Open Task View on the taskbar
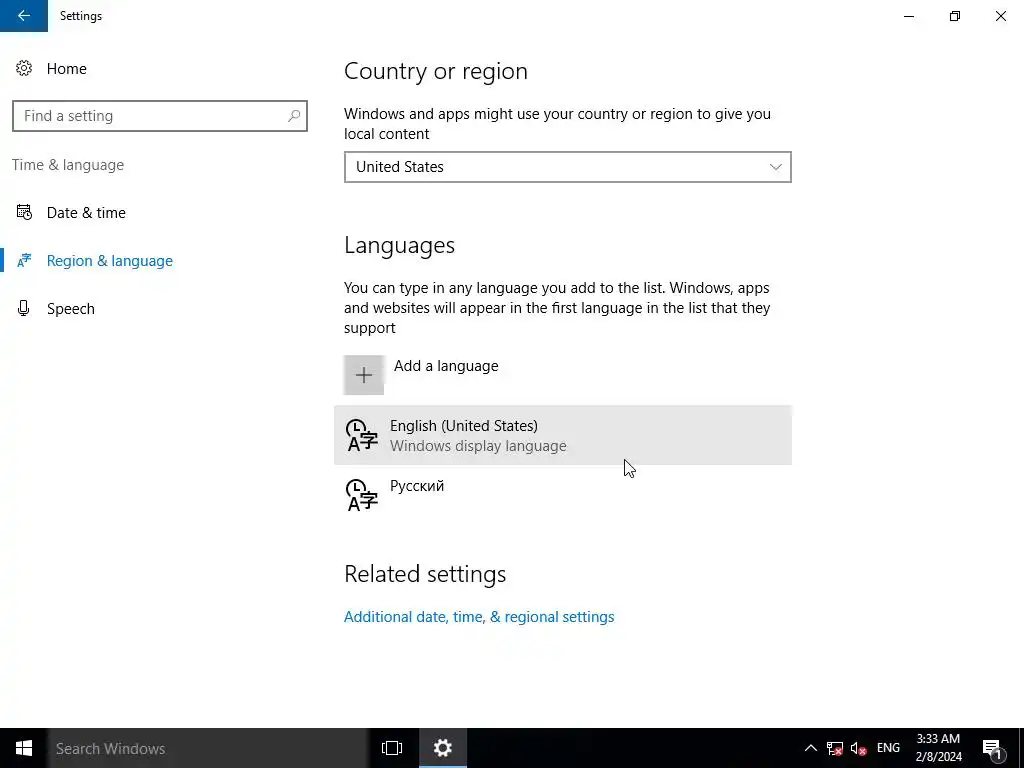The image size is (1024, 768). click(x=392, y=748)
